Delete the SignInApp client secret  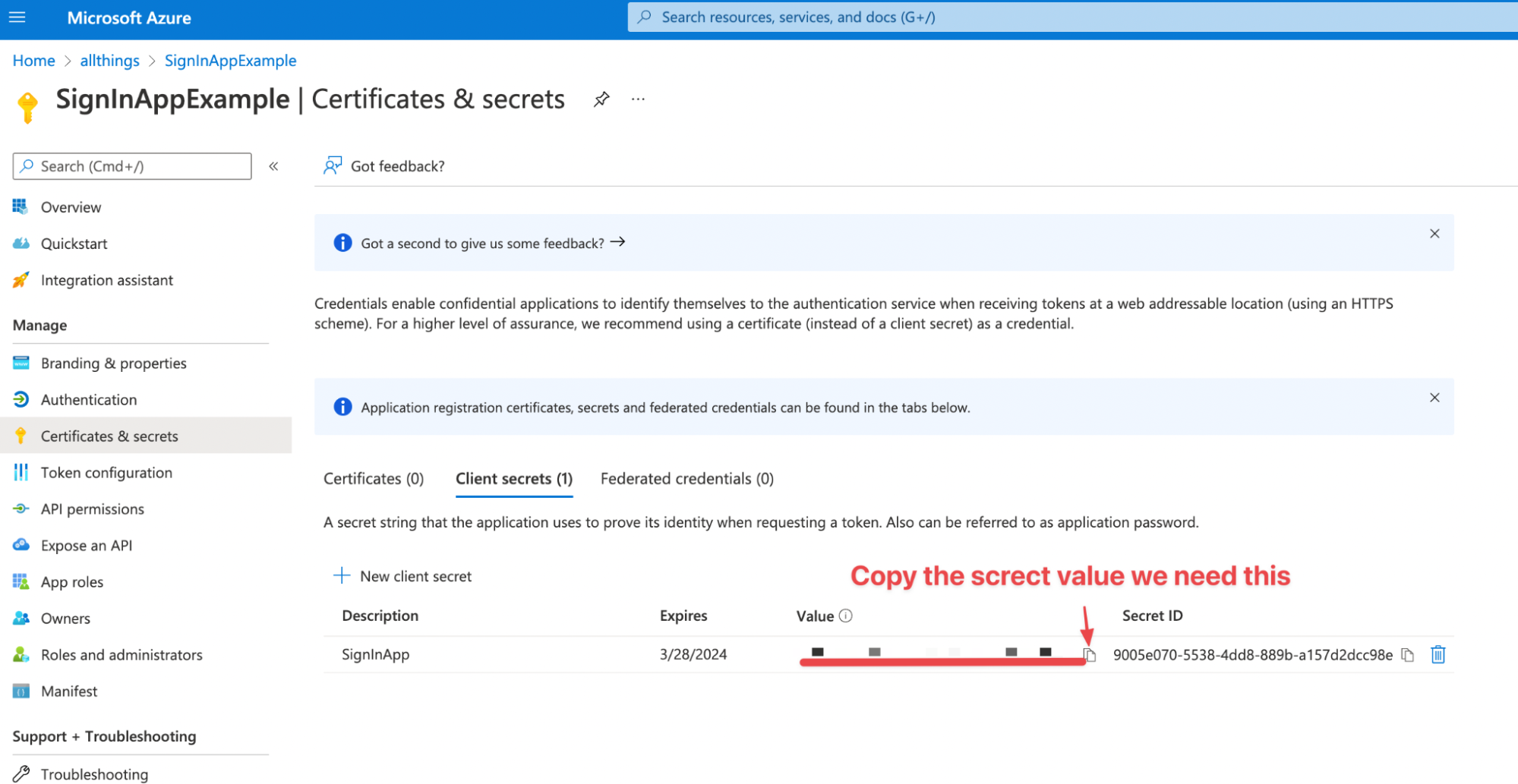1438,654
